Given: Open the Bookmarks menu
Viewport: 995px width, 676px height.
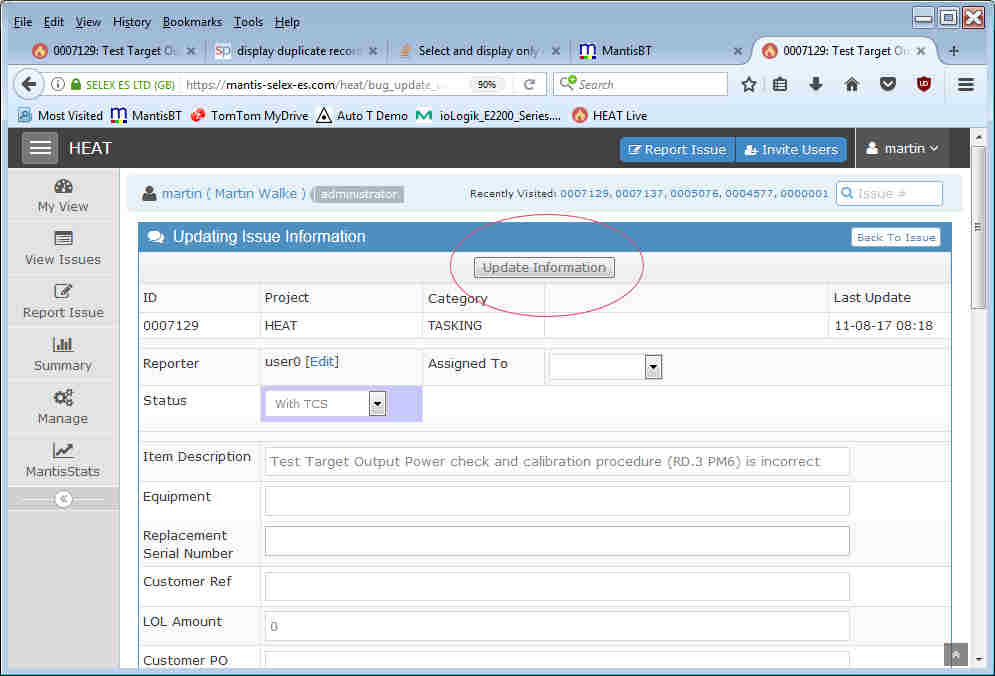Looking at the screenshot, I should (192, 21).
